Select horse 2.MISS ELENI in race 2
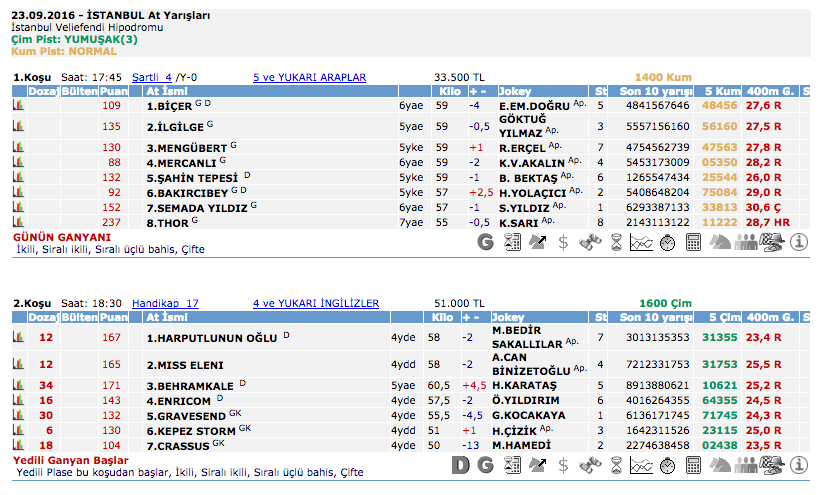The image size is (829, 495). tap(185, 365)
